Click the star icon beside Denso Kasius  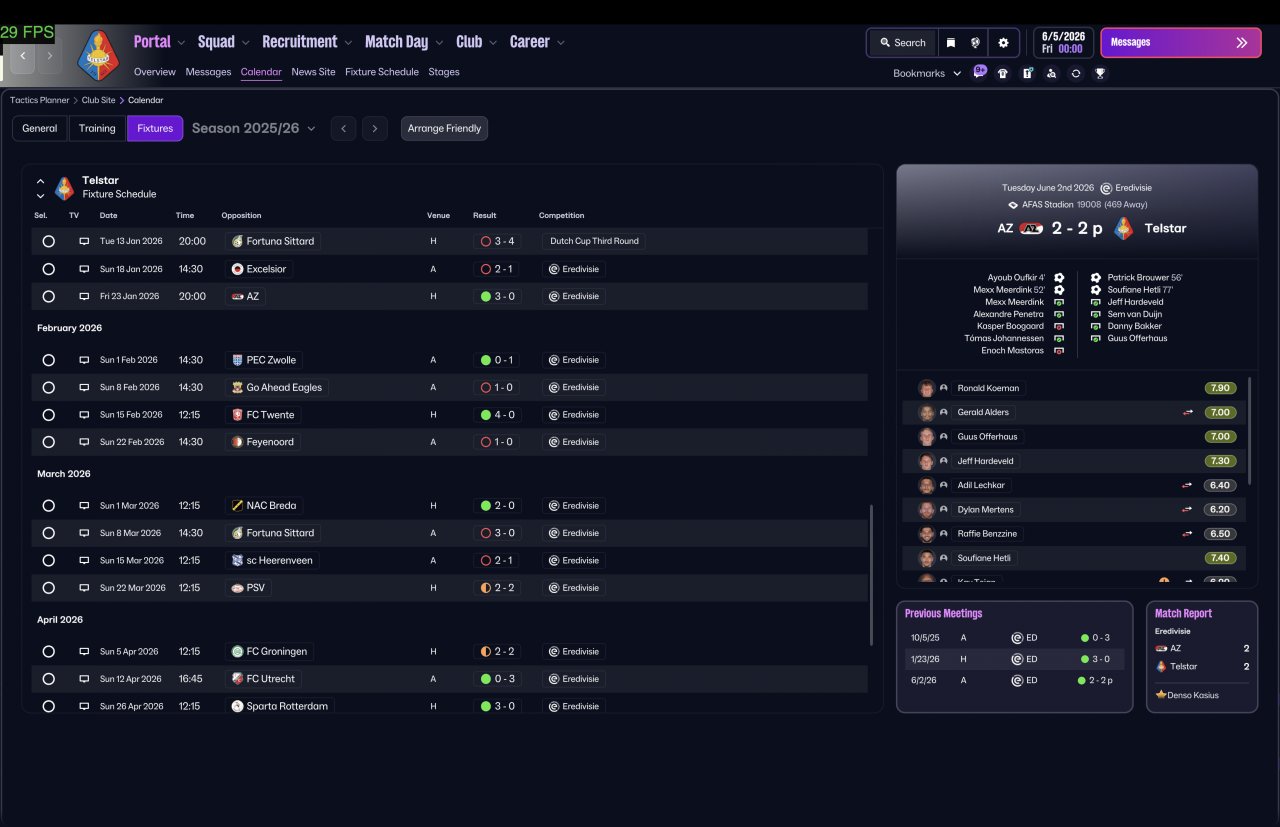pos(1160,695)
